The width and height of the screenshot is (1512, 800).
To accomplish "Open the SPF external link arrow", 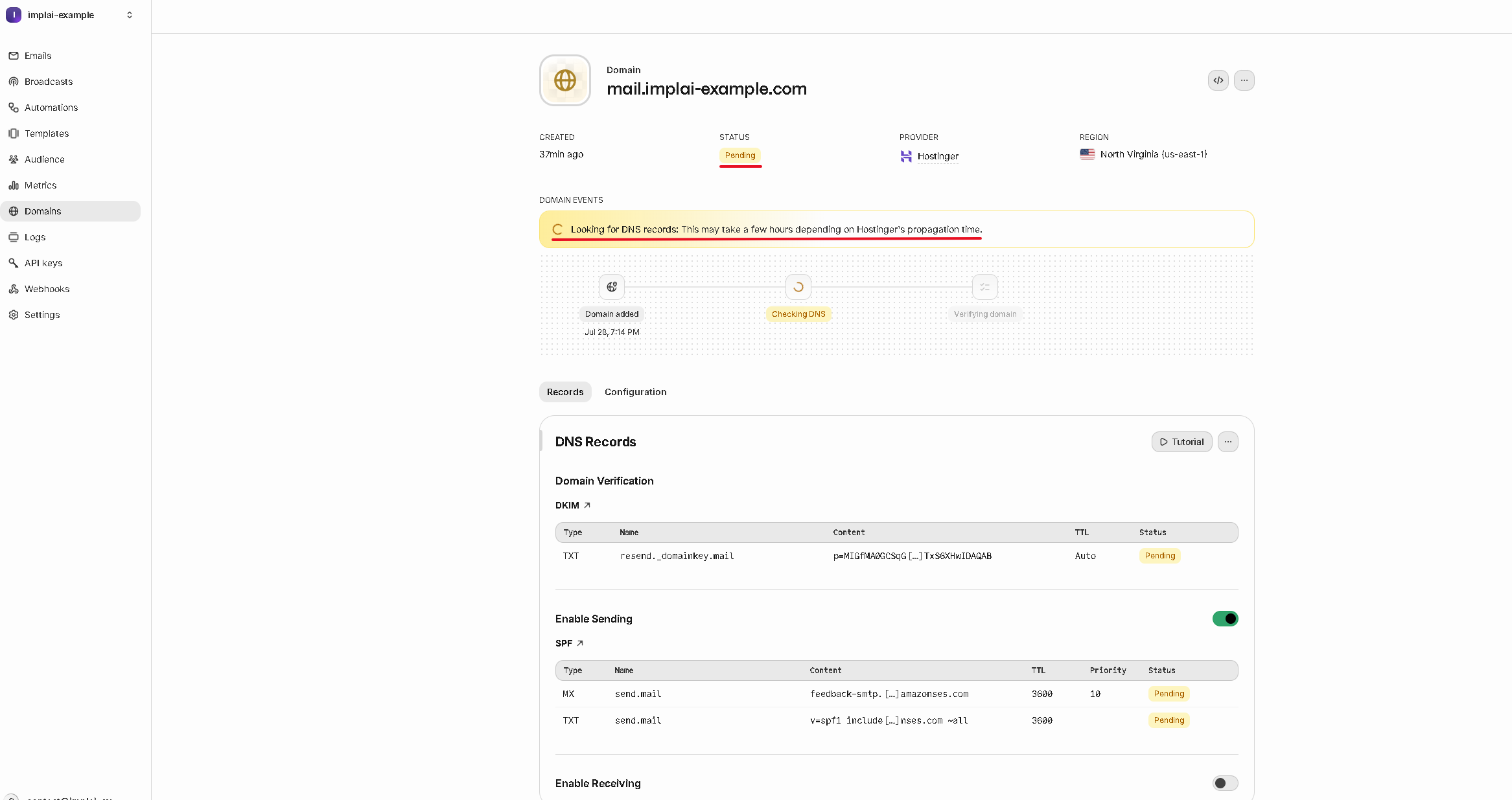I will point(580,643).
